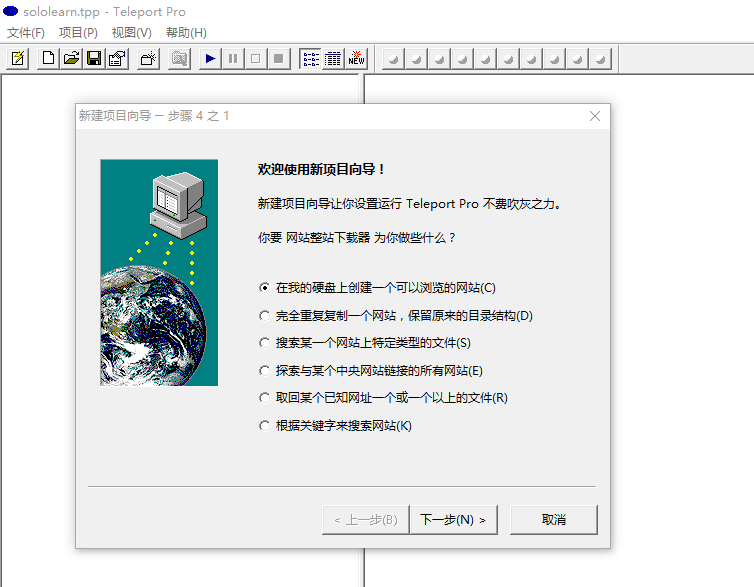The width and height of the screenshot is (754, 587).
Task: Click the 取消 button
Action: tap(553, 519)
